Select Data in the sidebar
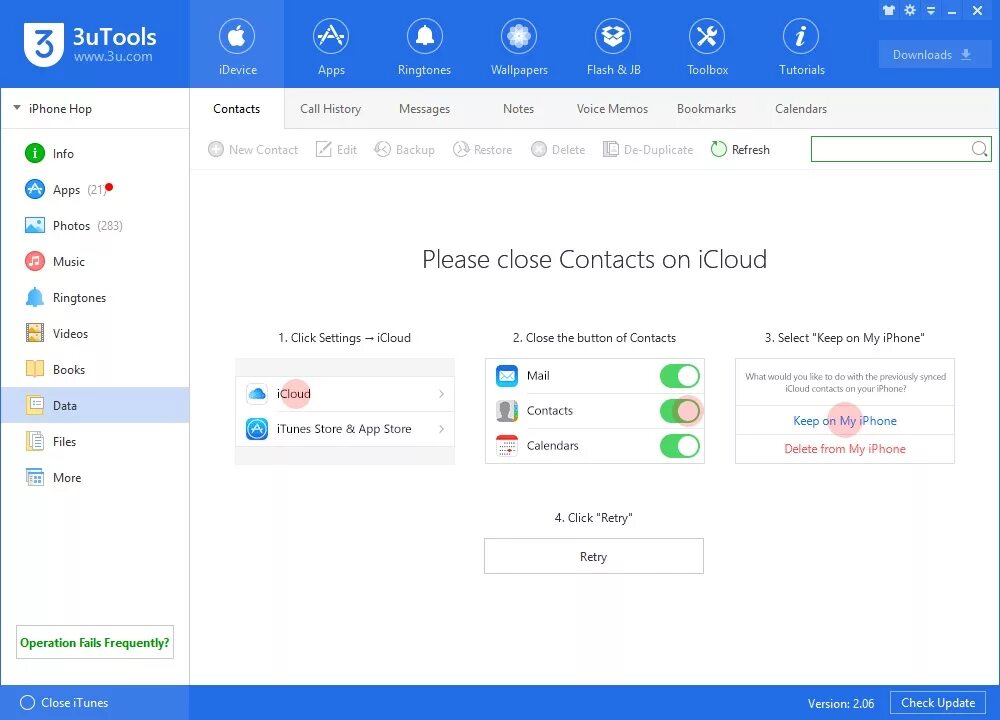Image resolution: width=1000 pixels, height=720 pixels. click(94, 405)
